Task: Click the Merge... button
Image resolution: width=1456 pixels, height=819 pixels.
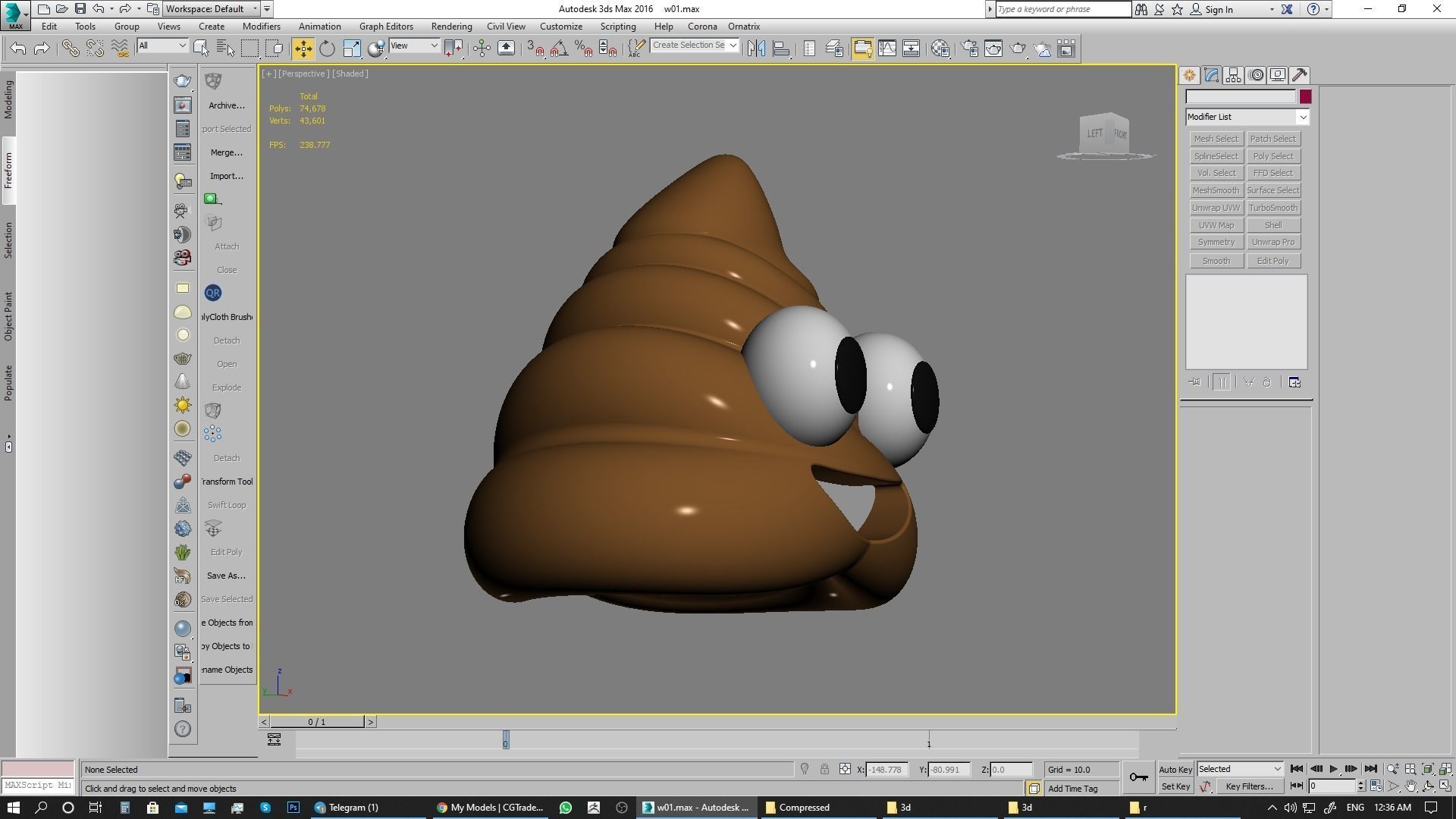Action: (227, 152)
